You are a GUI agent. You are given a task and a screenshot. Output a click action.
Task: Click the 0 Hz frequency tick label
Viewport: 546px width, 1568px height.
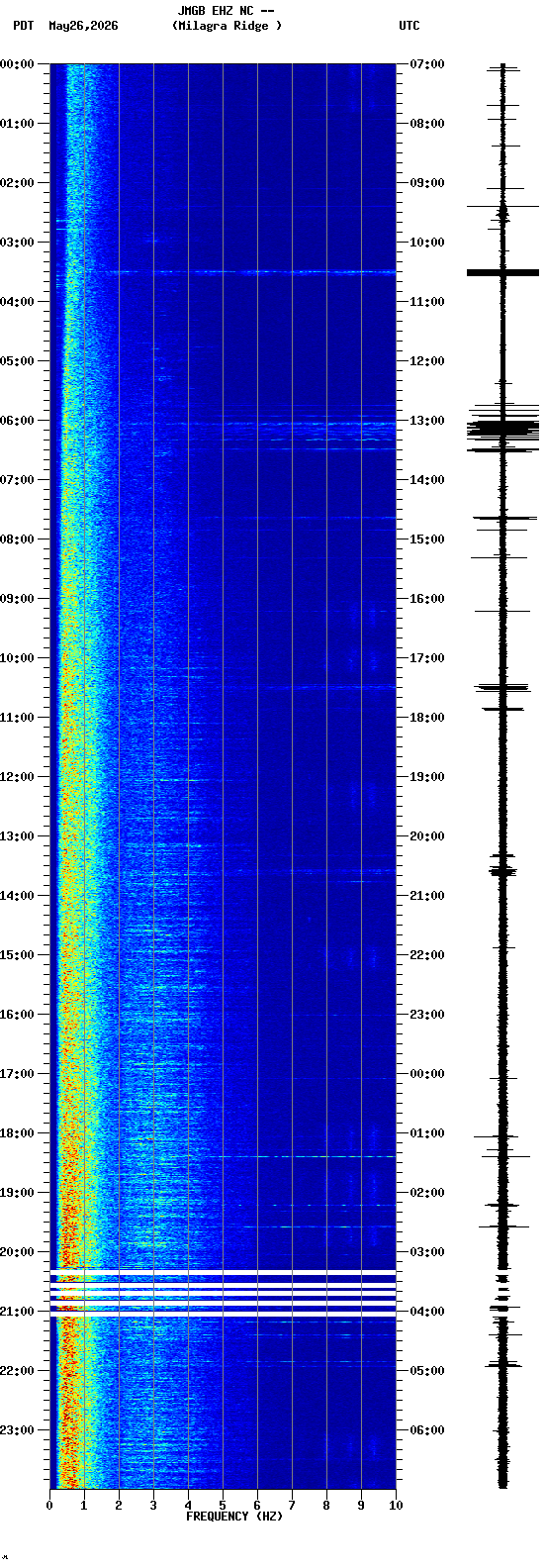pyautogui.click(x=49, y=1506)
